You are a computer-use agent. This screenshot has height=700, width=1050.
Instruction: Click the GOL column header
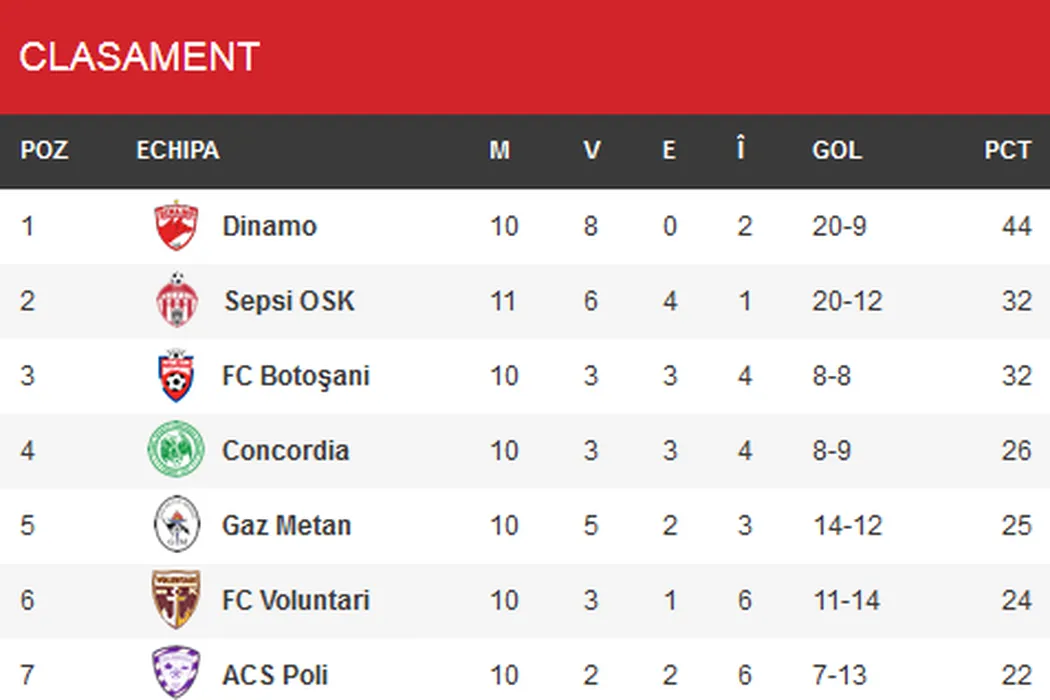point(837,150)
